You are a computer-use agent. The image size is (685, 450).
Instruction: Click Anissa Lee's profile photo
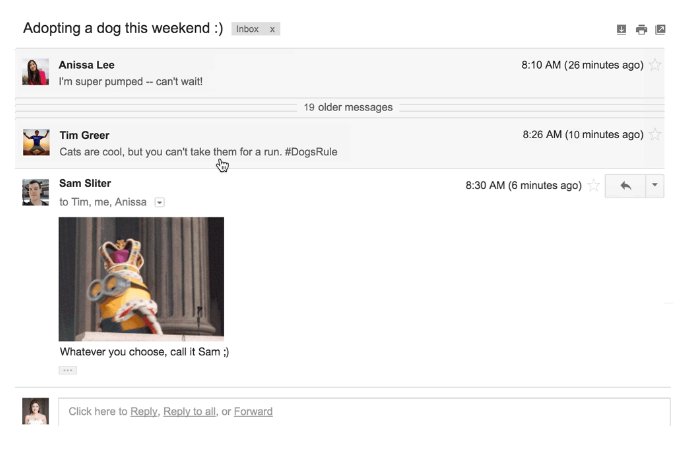click(35, 72)
